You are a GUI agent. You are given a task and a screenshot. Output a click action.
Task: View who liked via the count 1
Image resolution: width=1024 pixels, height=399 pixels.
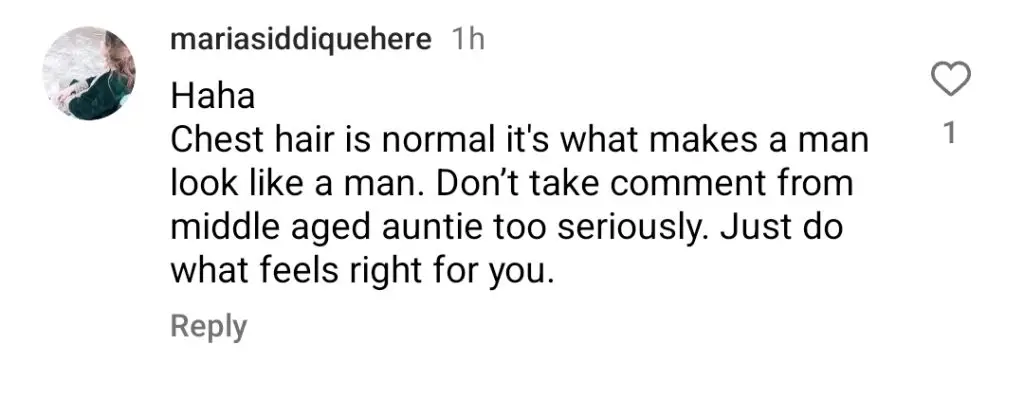point(951,135)
